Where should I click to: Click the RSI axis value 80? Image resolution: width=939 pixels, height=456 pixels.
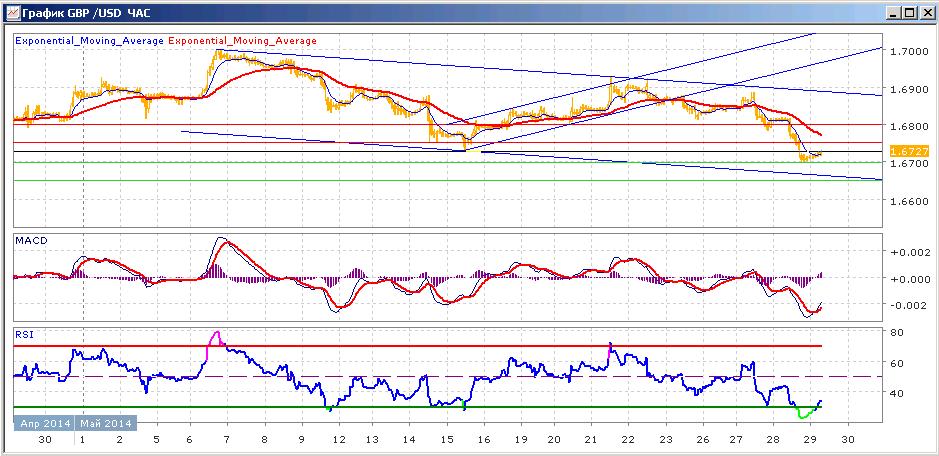click(x=897, y=333)
